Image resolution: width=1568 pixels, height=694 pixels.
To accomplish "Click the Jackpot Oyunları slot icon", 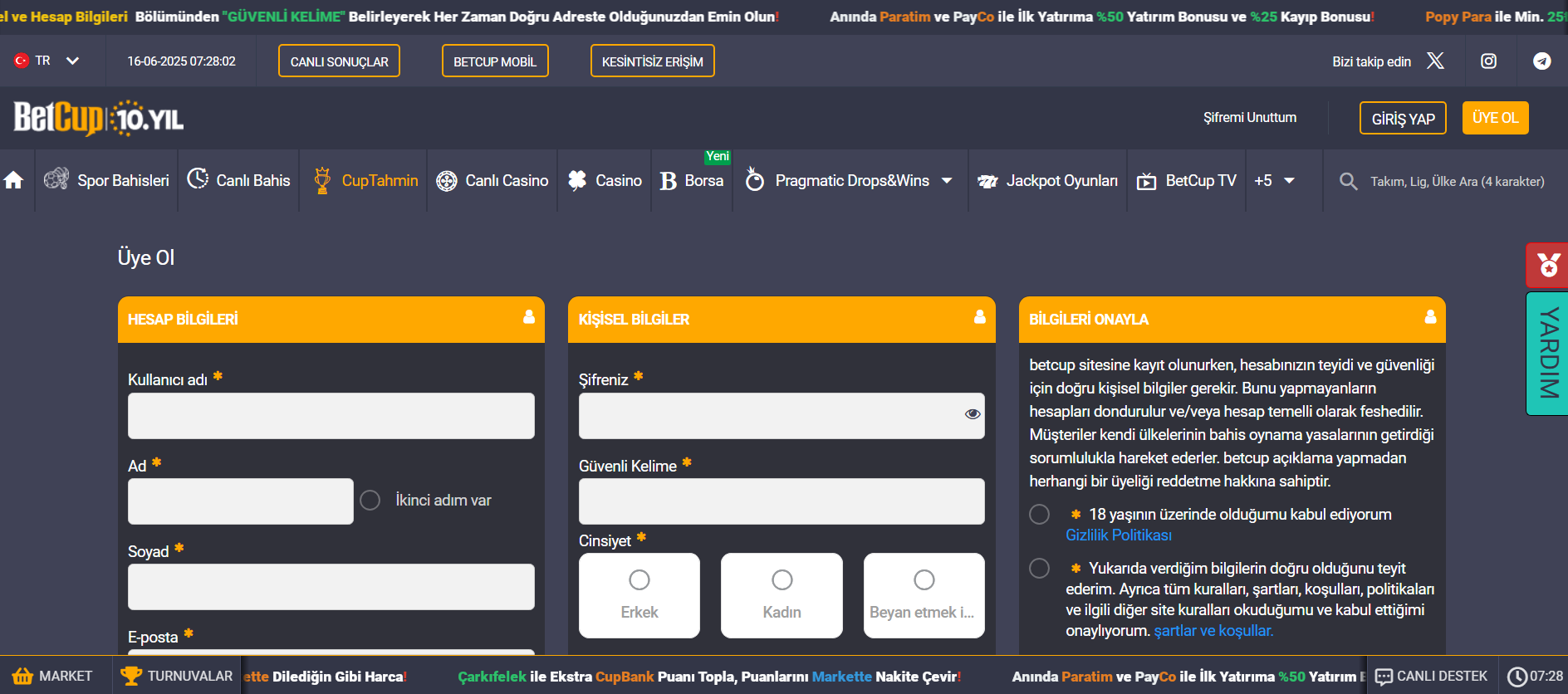I will [987, 181].
